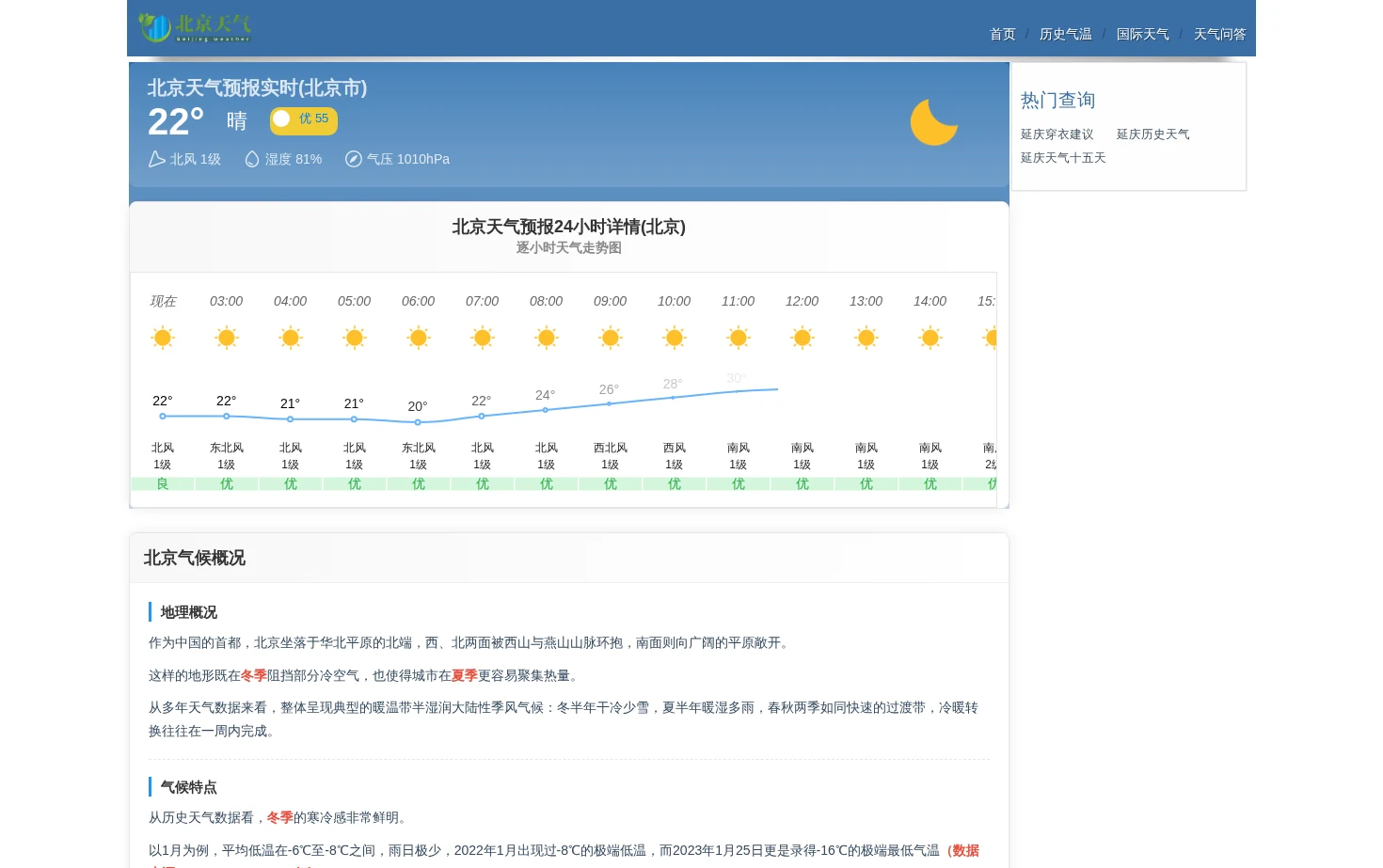
Task: Click the 22° data point at 现在 on chart
Action: tap(163, 416)
